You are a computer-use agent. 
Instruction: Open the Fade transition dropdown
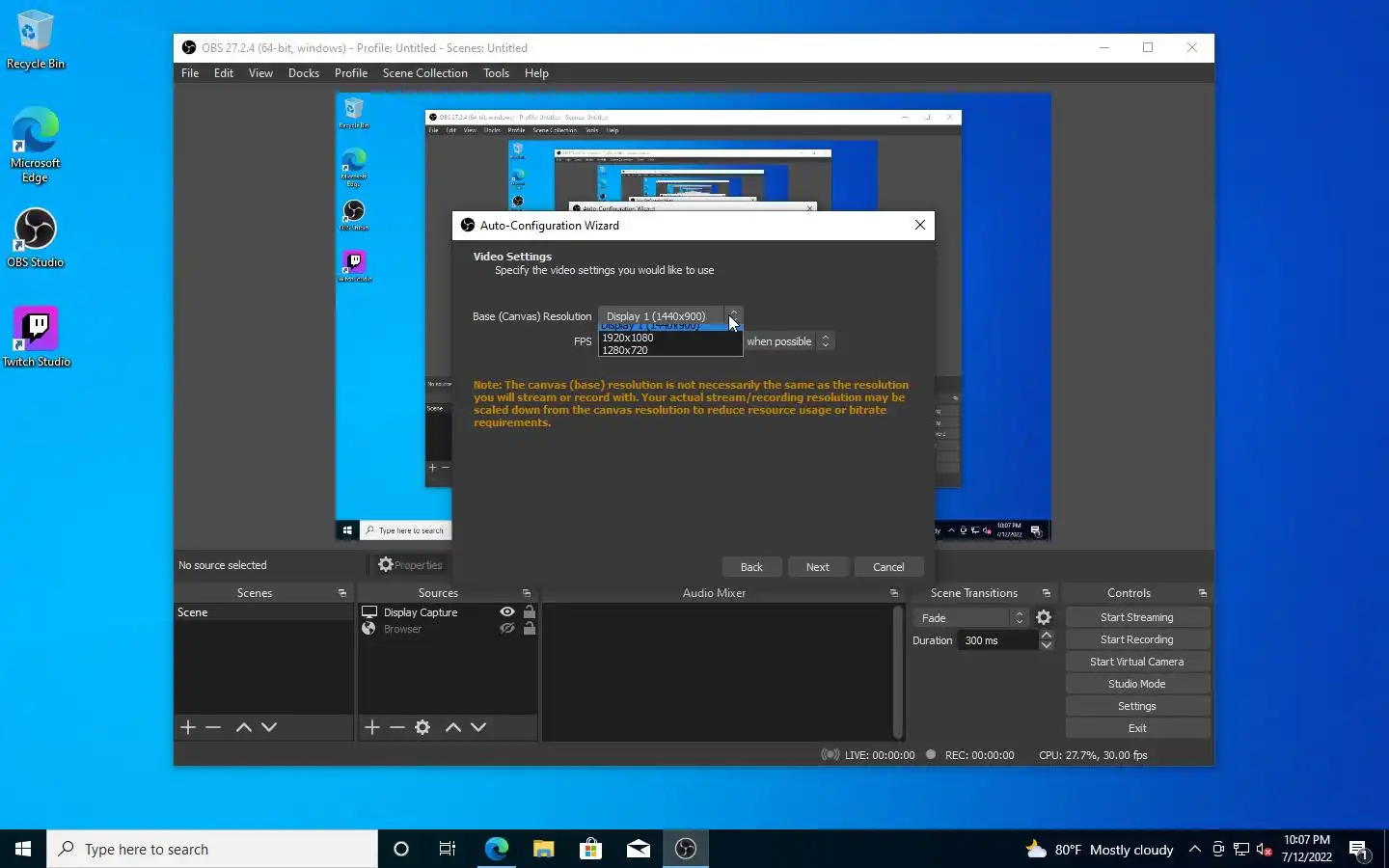pyautogui.click(x=971, y=618)
